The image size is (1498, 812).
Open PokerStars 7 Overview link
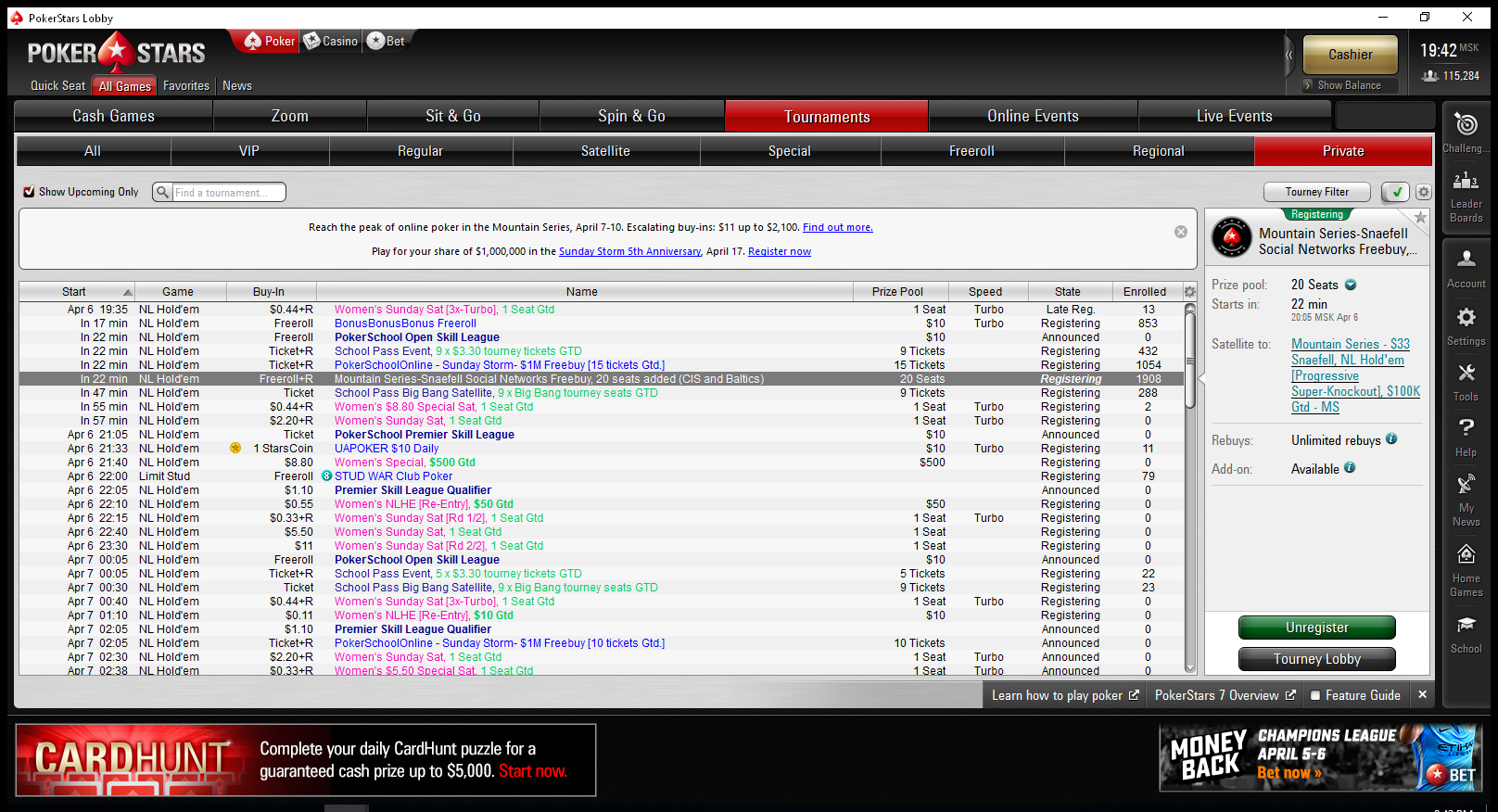coord(1225,695)
